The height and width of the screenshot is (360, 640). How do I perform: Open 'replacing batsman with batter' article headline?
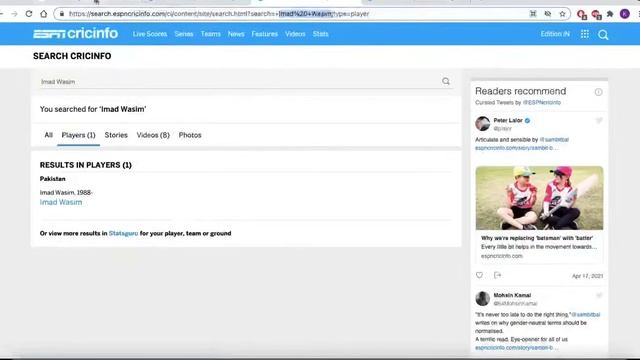click(537, 238)
